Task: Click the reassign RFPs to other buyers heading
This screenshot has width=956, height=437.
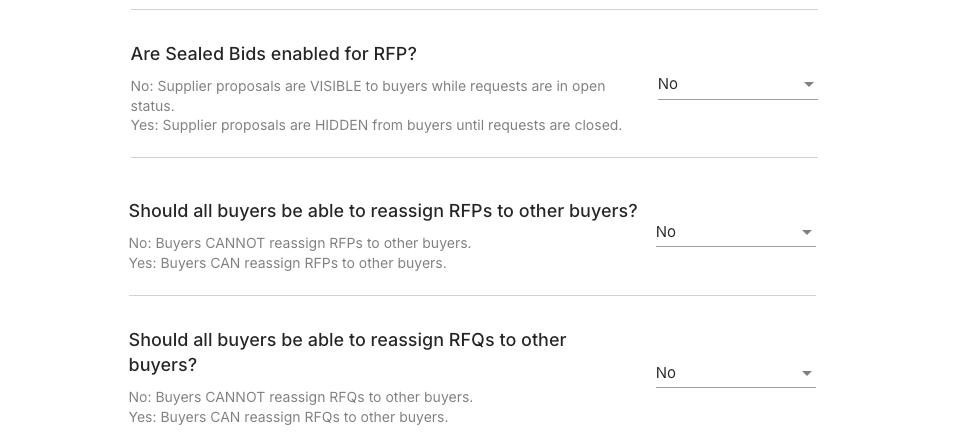Action: 383,211
